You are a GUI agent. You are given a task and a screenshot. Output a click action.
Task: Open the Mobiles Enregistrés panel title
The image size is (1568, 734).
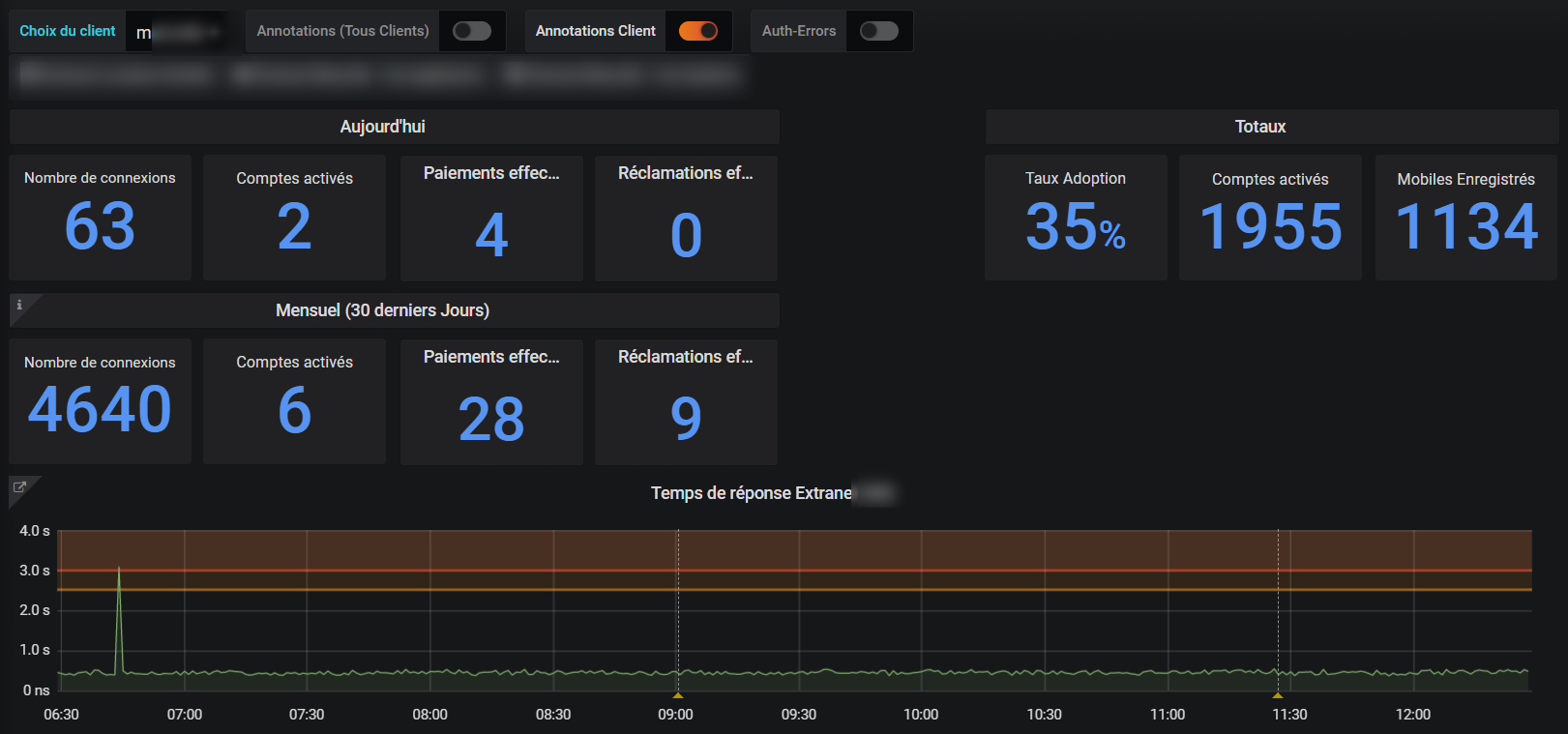(1466, 179)
